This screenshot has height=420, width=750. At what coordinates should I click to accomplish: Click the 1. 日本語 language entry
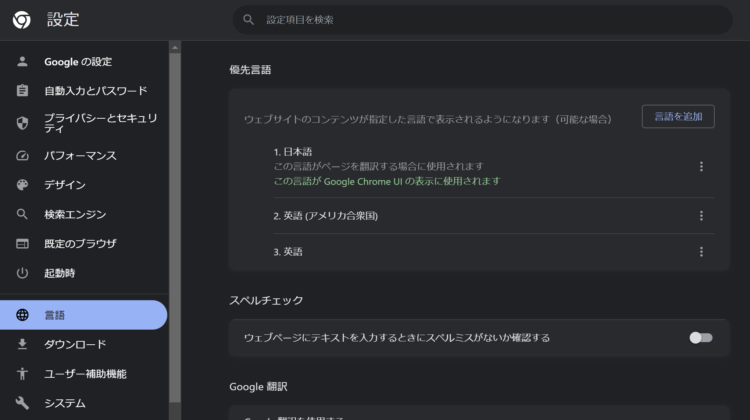pos(293,152)
